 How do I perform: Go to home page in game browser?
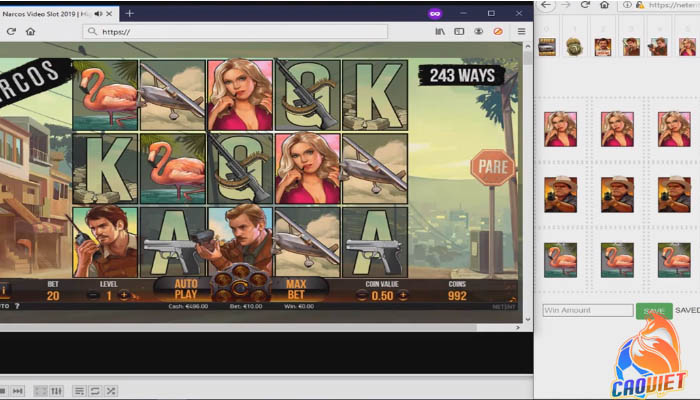[30, 32]
